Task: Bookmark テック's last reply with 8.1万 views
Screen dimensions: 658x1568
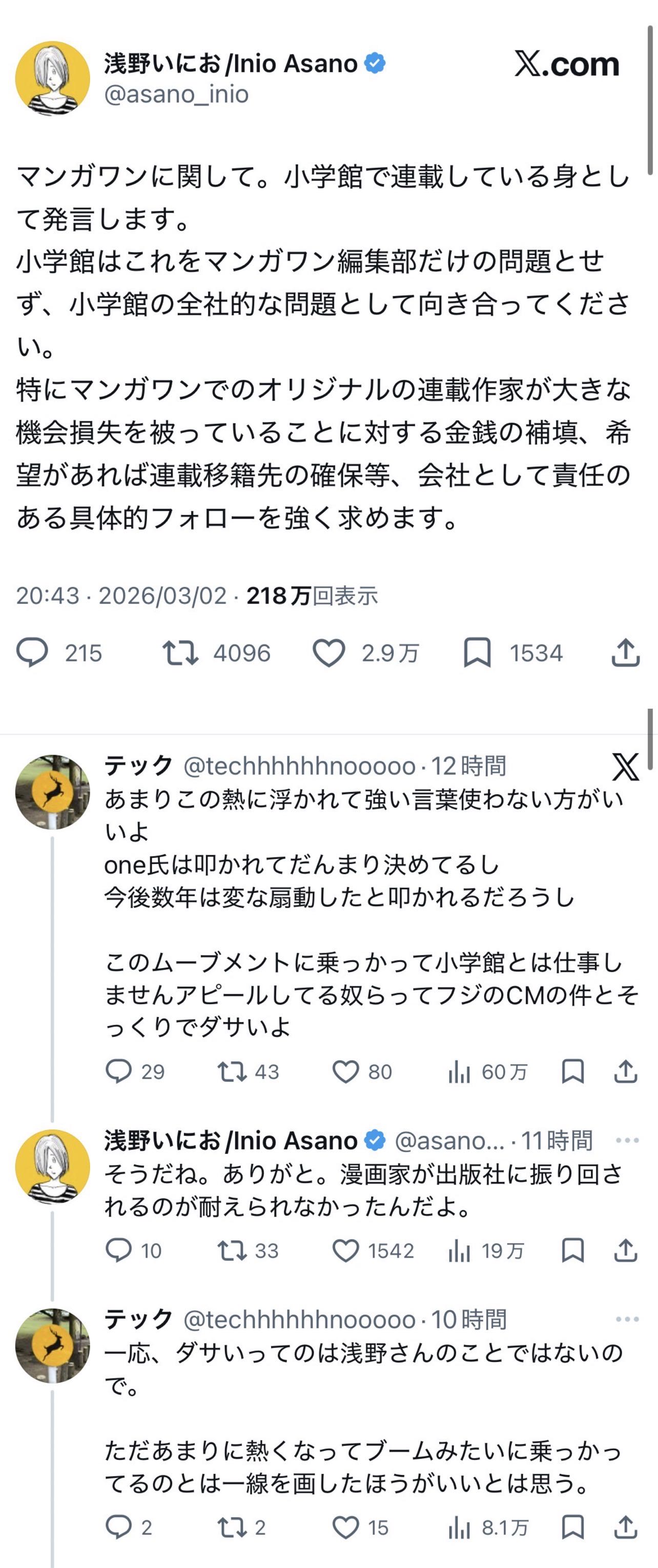Action: pos(573,1526)
